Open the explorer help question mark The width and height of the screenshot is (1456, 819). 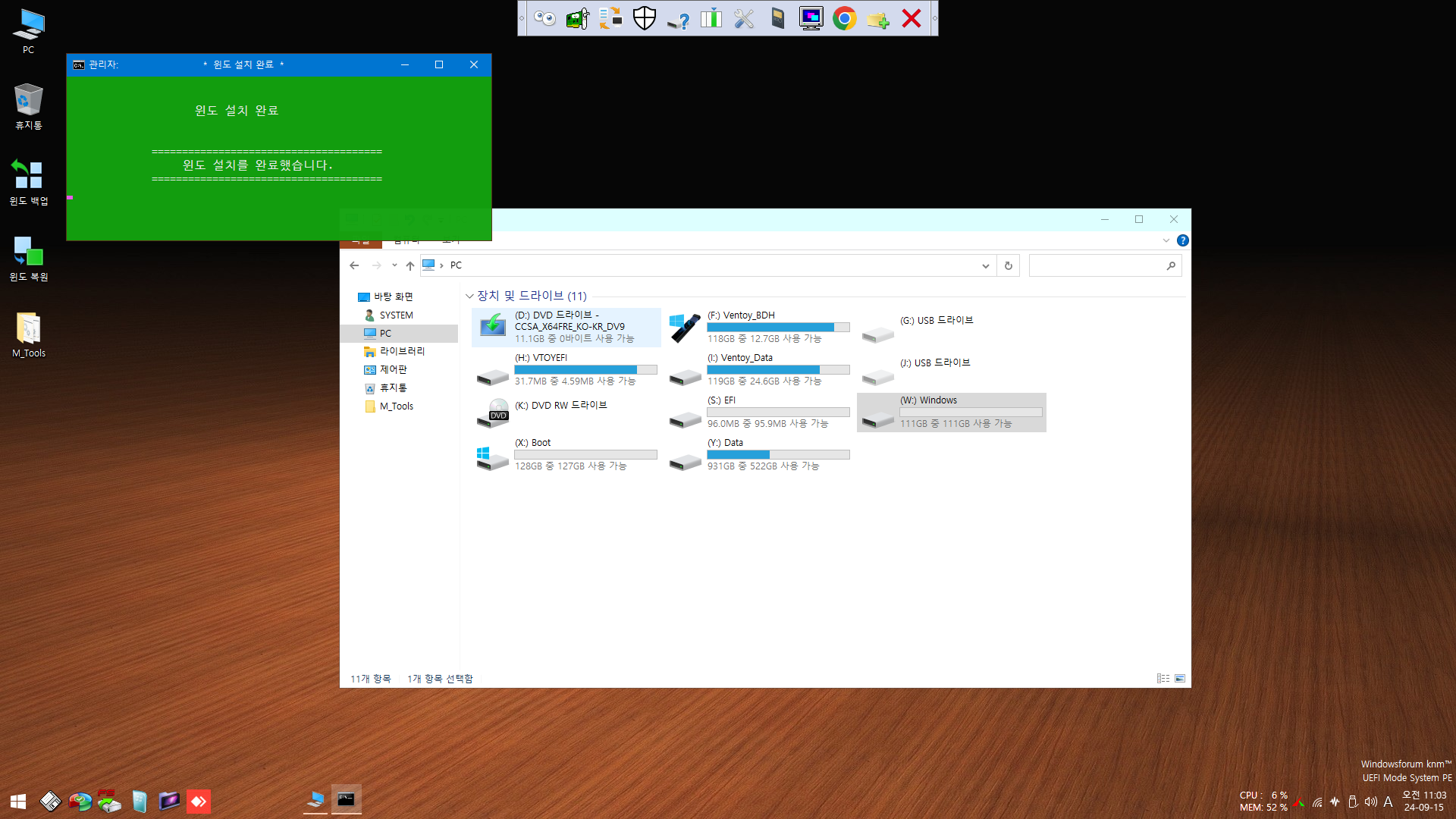[x=1183, y=240]
